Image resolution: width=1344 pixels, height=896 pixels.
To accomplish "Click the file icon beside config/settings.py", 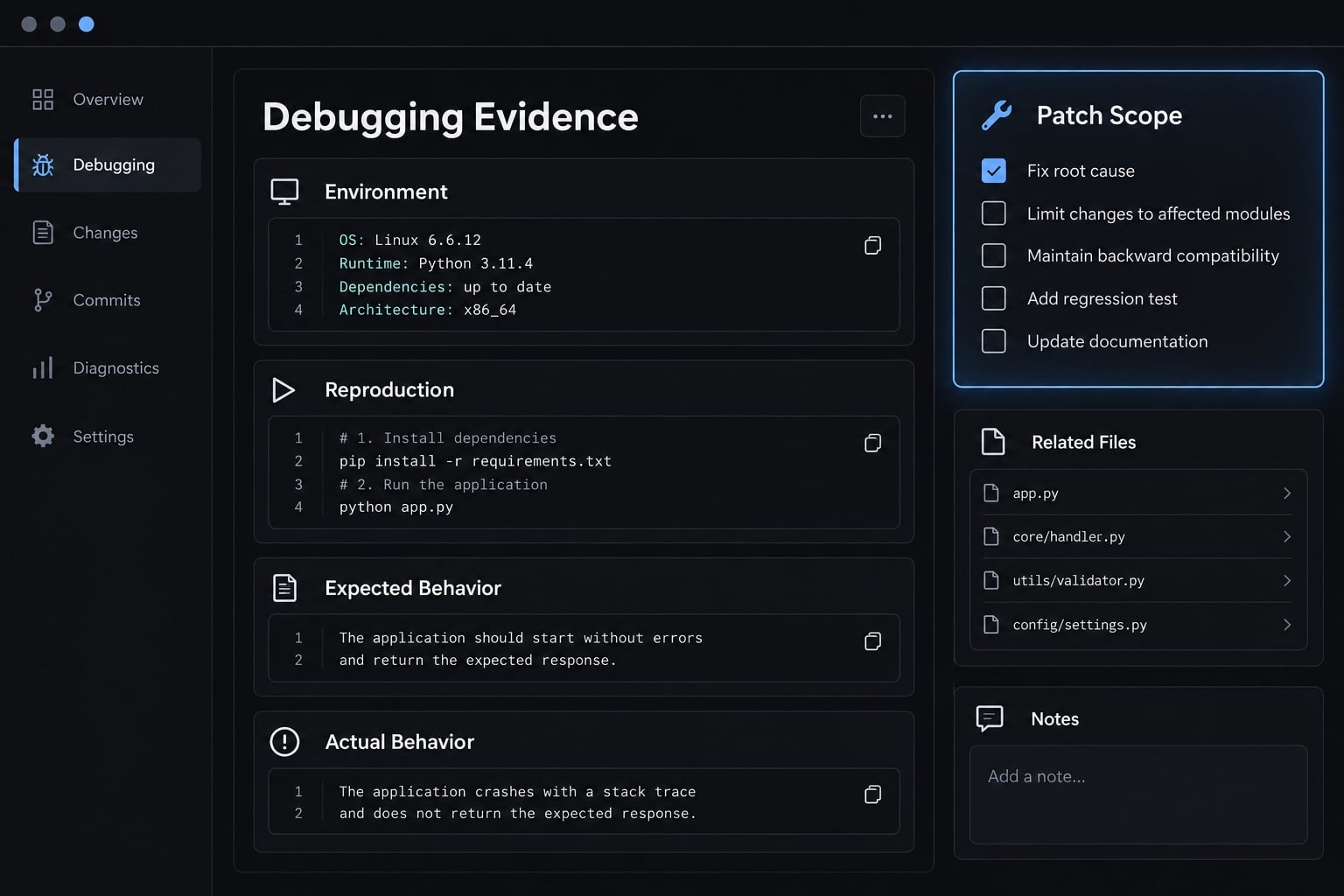I will pyautogui.click(x=991, y=625).
